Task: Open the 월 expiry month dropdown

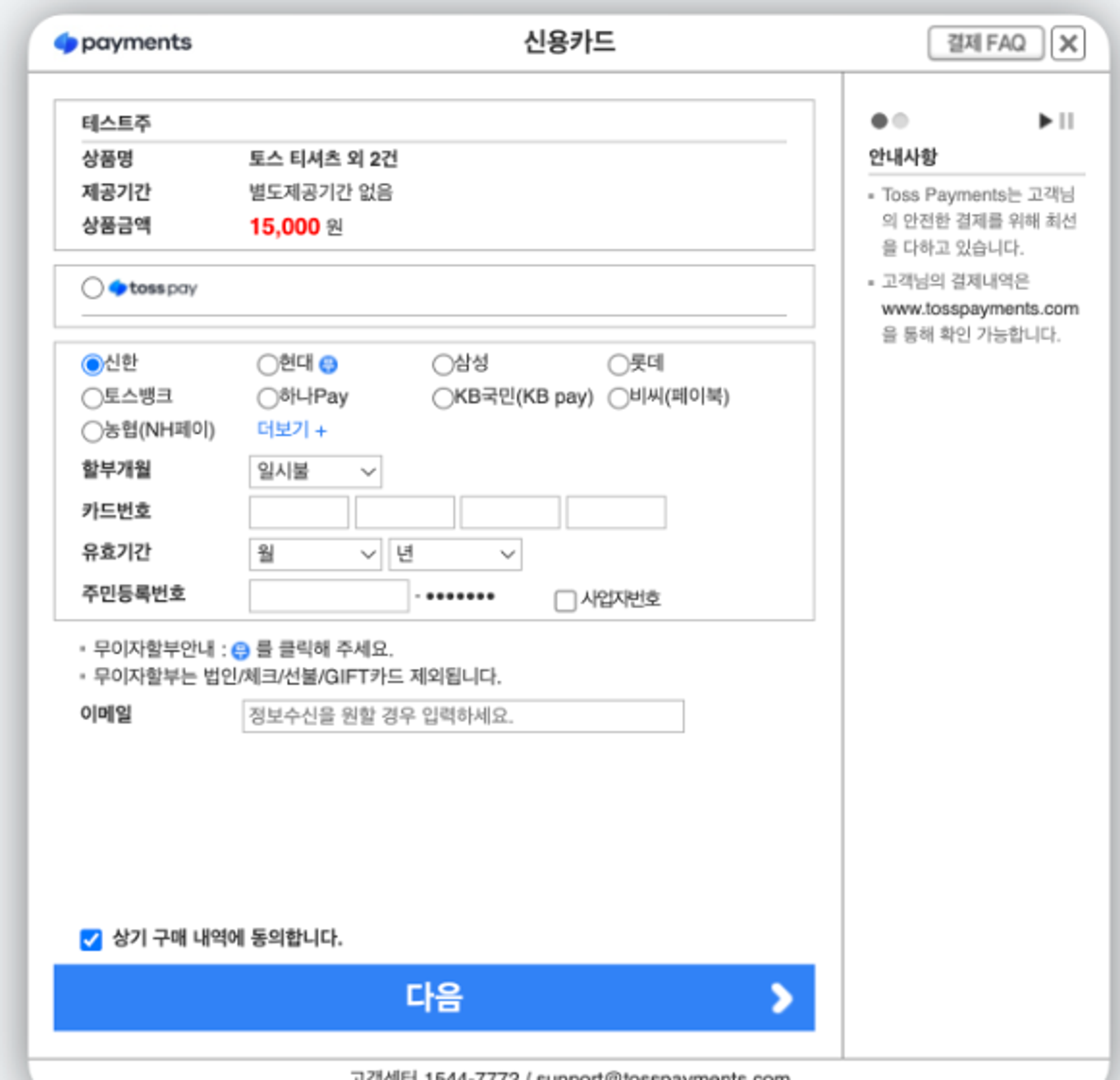Action: click(315, 554)
